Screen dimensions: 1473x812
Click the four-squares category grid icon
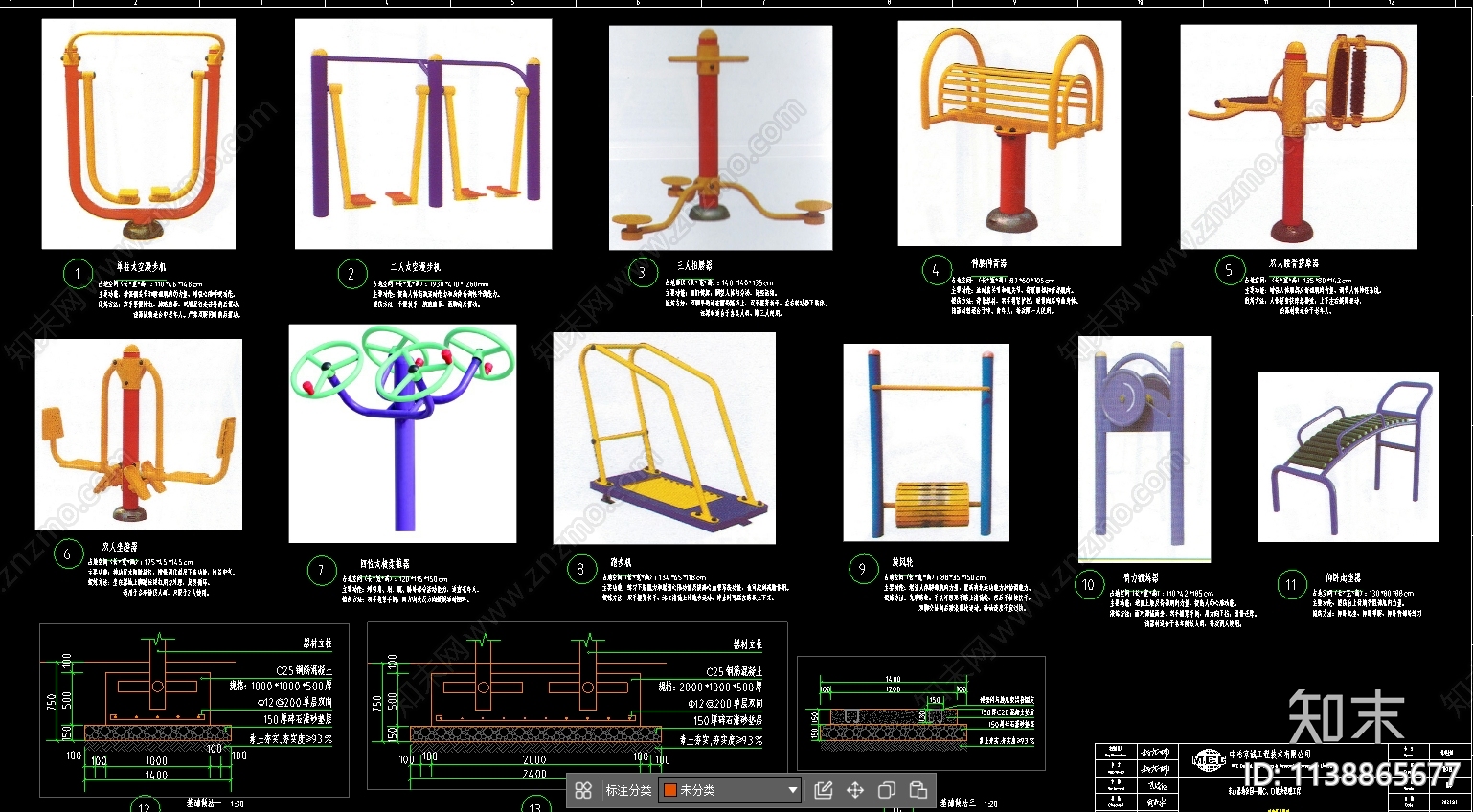(x=583, y=790)
